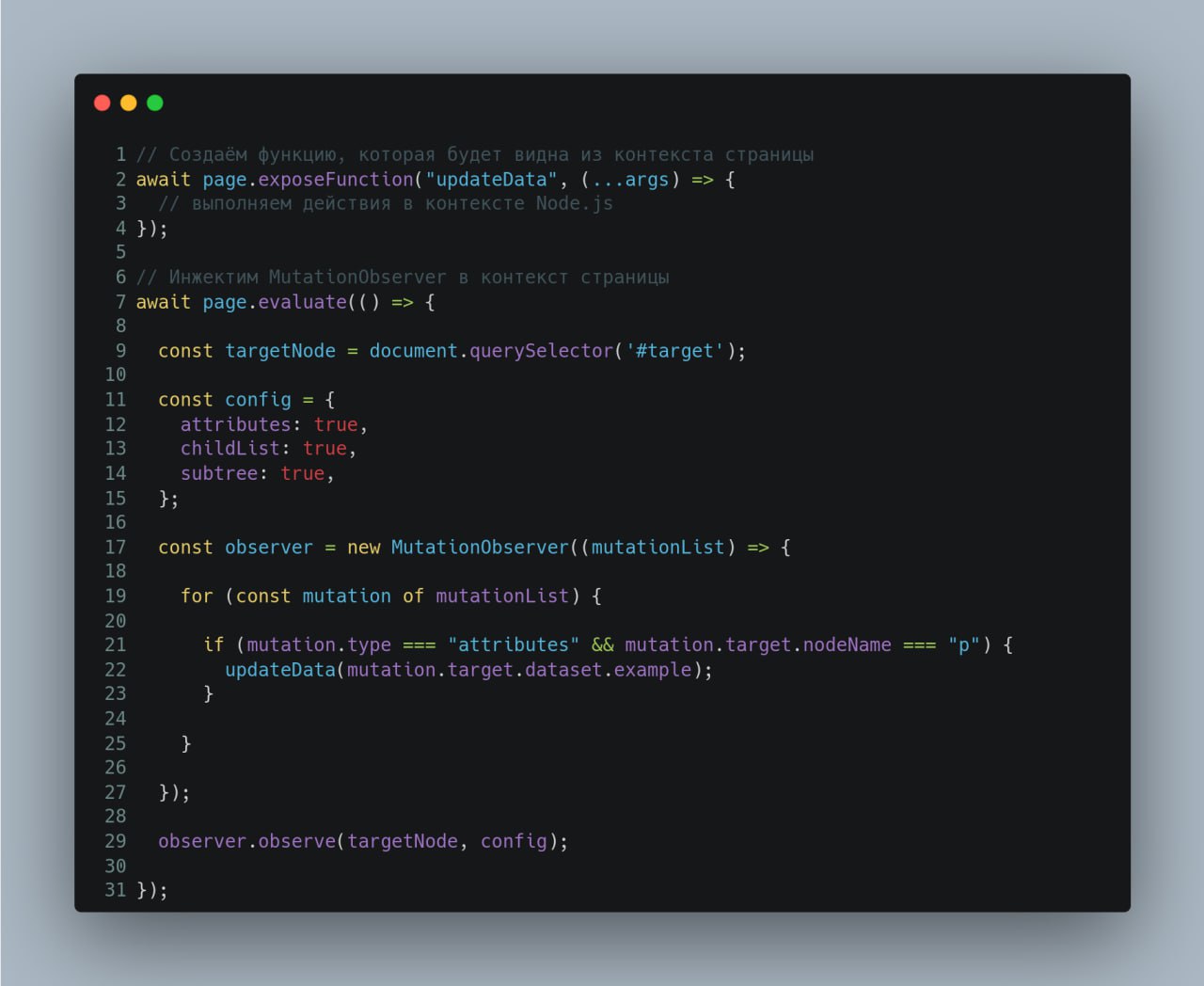This screenshot has height=986, width=1204.
Task: Click the "updateData" string on line 2
Action: (491, 179)
